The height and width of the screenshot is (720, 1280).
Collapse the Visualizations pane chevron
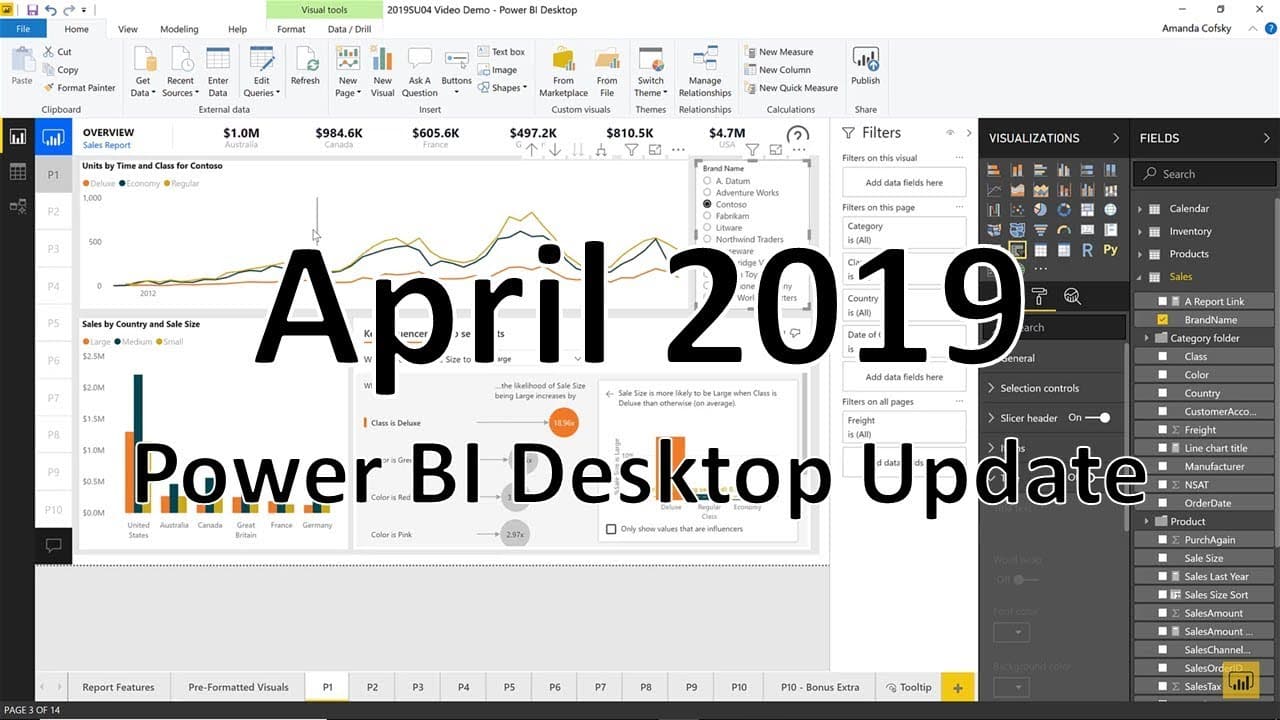click(x=1116, y=138)
